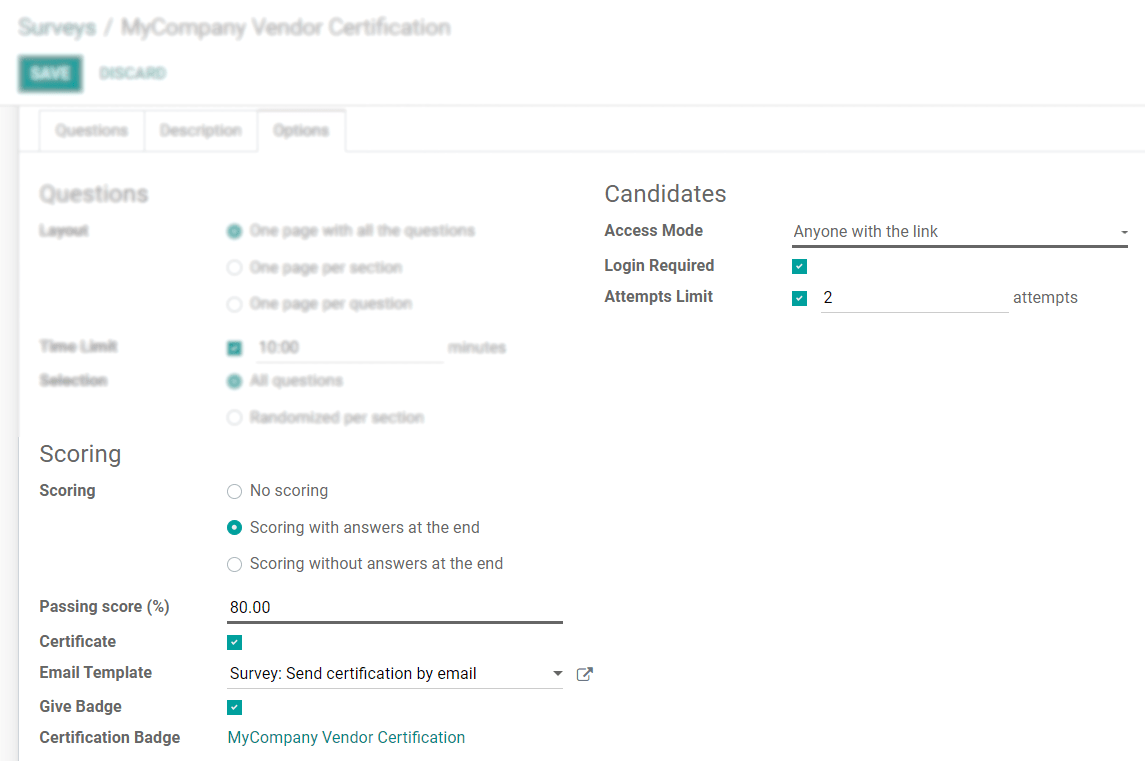Open MyCompany Vendor Certification badge link
The image size is (1145, 761).
click(346, 738)
